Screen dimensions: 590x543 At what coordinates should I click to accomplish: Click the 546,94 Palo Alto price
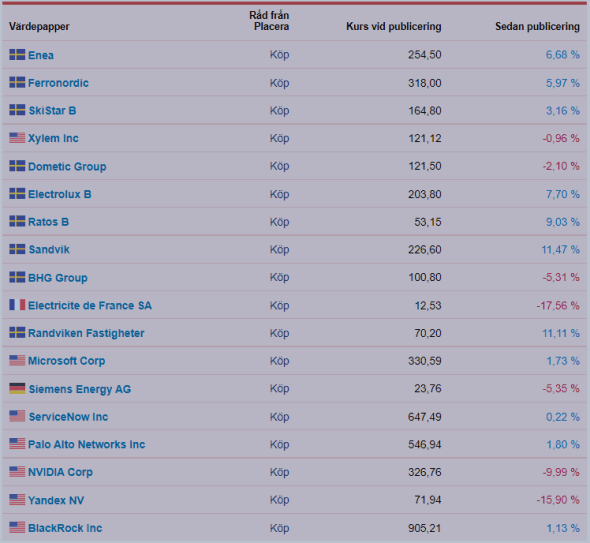click(x=425, y=444)
